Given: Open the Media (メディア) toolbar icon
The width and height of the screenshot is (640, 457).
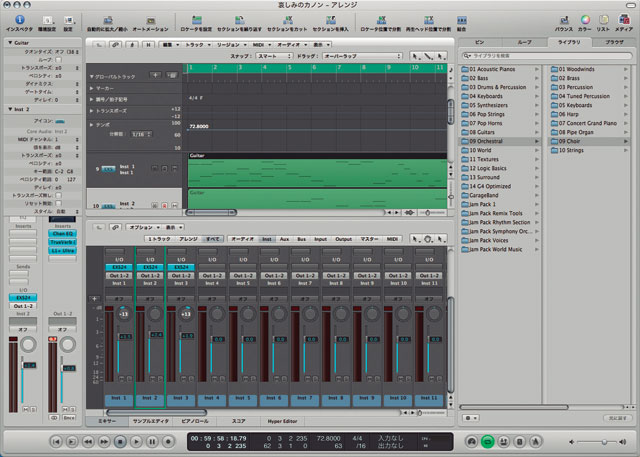Looking at the screenshot, I should point(624,20).
